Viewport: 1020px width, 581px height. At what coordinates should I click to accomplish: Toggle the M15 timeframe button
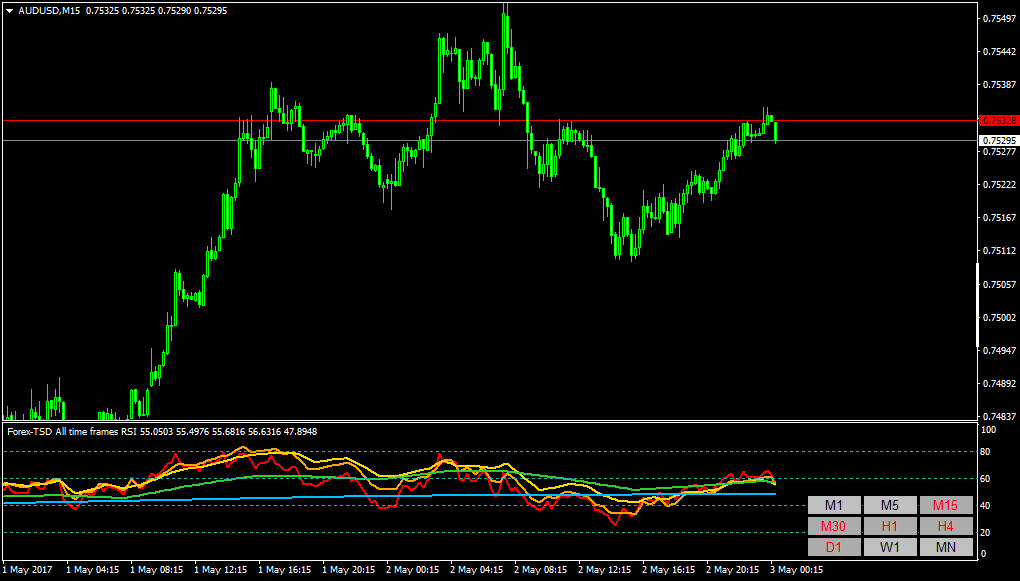[x=946, y=506]
